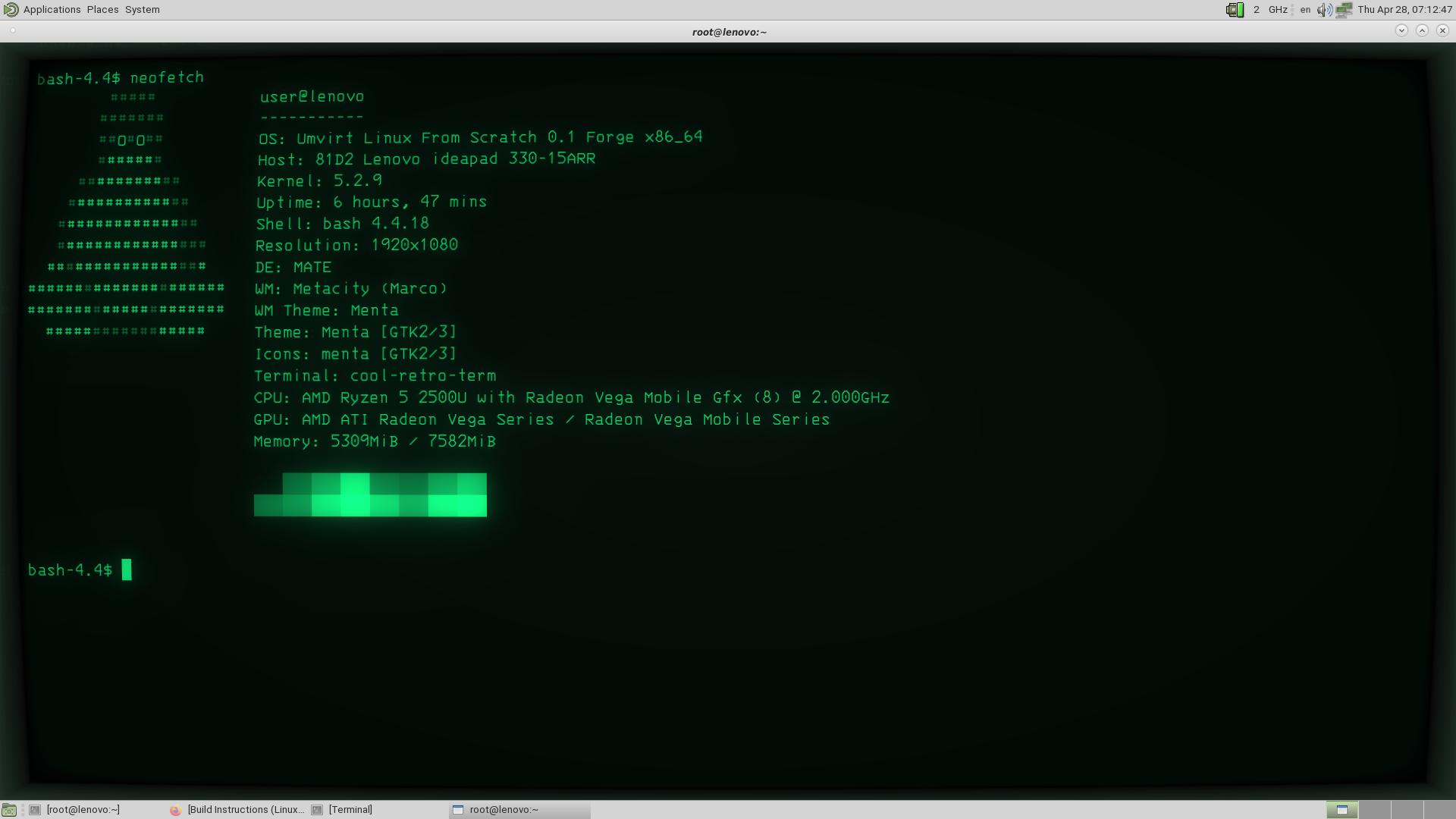Open the volume speaker icon
This screenshot has height=819, width=1456.
[1323, 10]
